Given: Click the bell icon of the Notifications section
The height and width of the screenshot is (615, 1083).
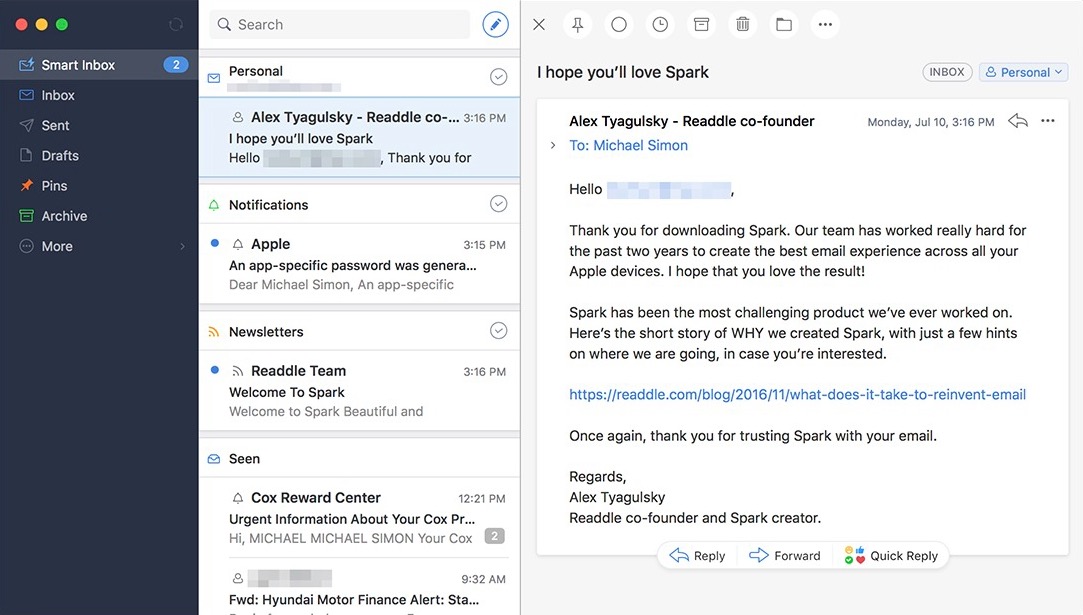Looking at the screenshot, I should coord(214,205).
